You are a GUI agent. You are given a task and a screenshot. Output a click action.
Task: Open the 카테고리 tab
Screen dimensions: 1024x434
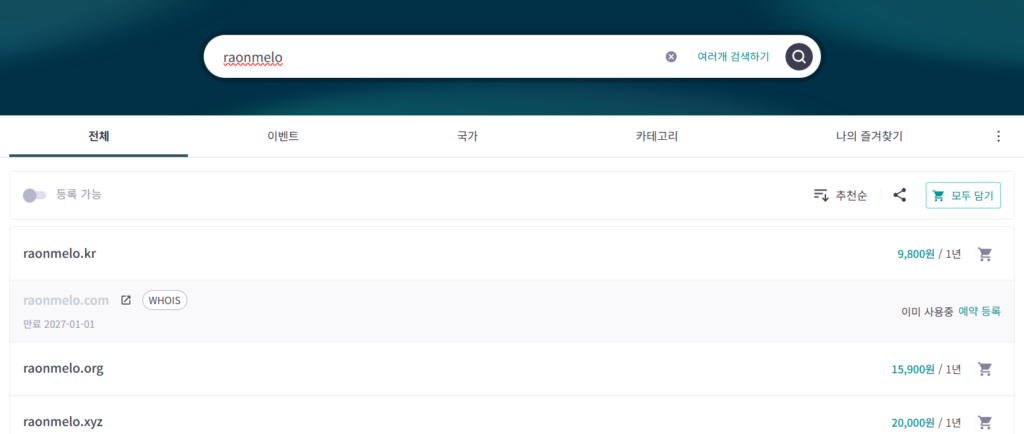[656, 136]
